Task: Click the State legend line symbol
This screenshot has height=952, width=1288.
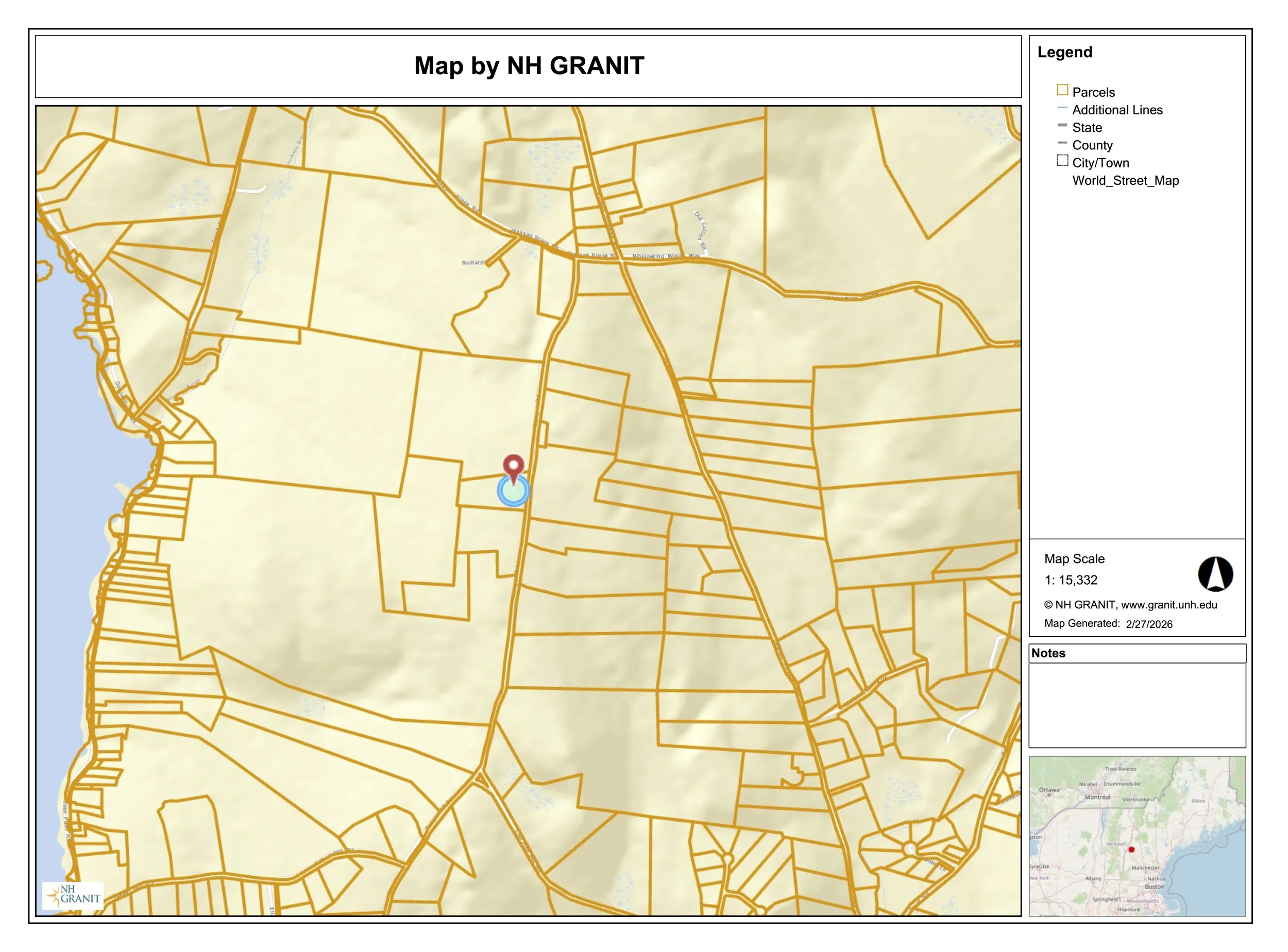Action: [x=1062, y=126]
